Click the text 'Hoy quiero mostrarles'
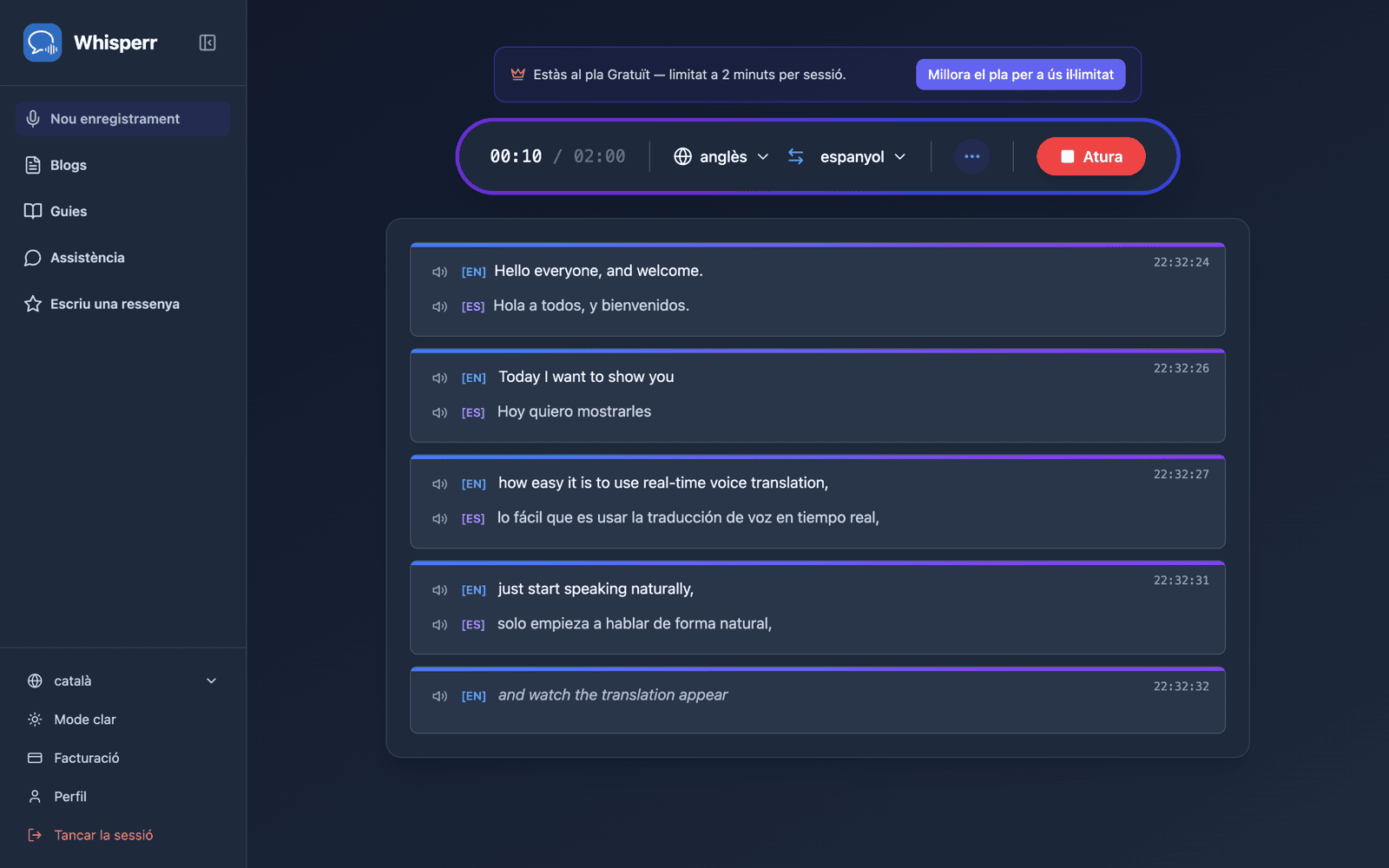This screenshot has height=868, width=1389. coord(574,411)
